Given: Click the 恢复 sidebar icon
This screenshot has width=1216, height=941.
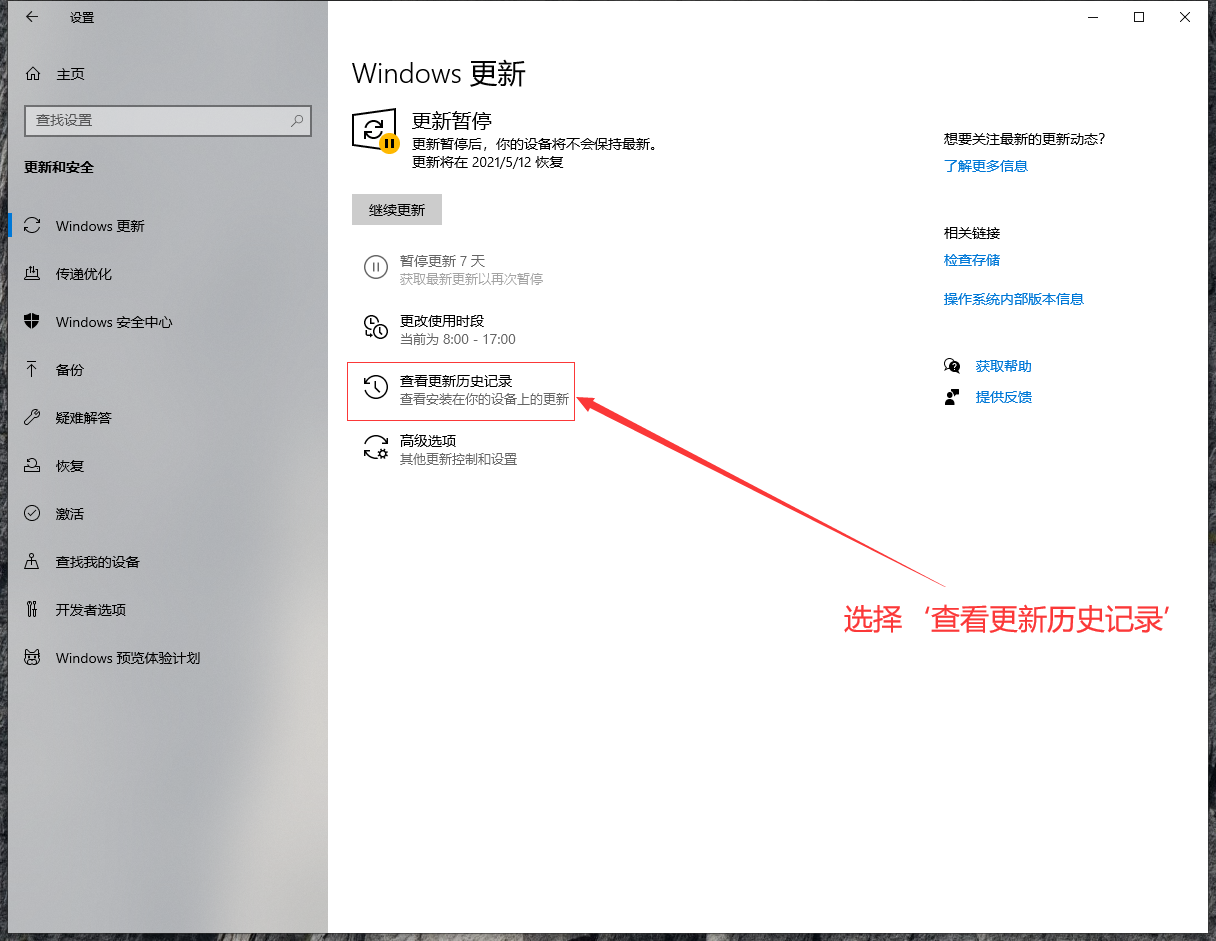Looking at the screenshot, I should 33,466.
